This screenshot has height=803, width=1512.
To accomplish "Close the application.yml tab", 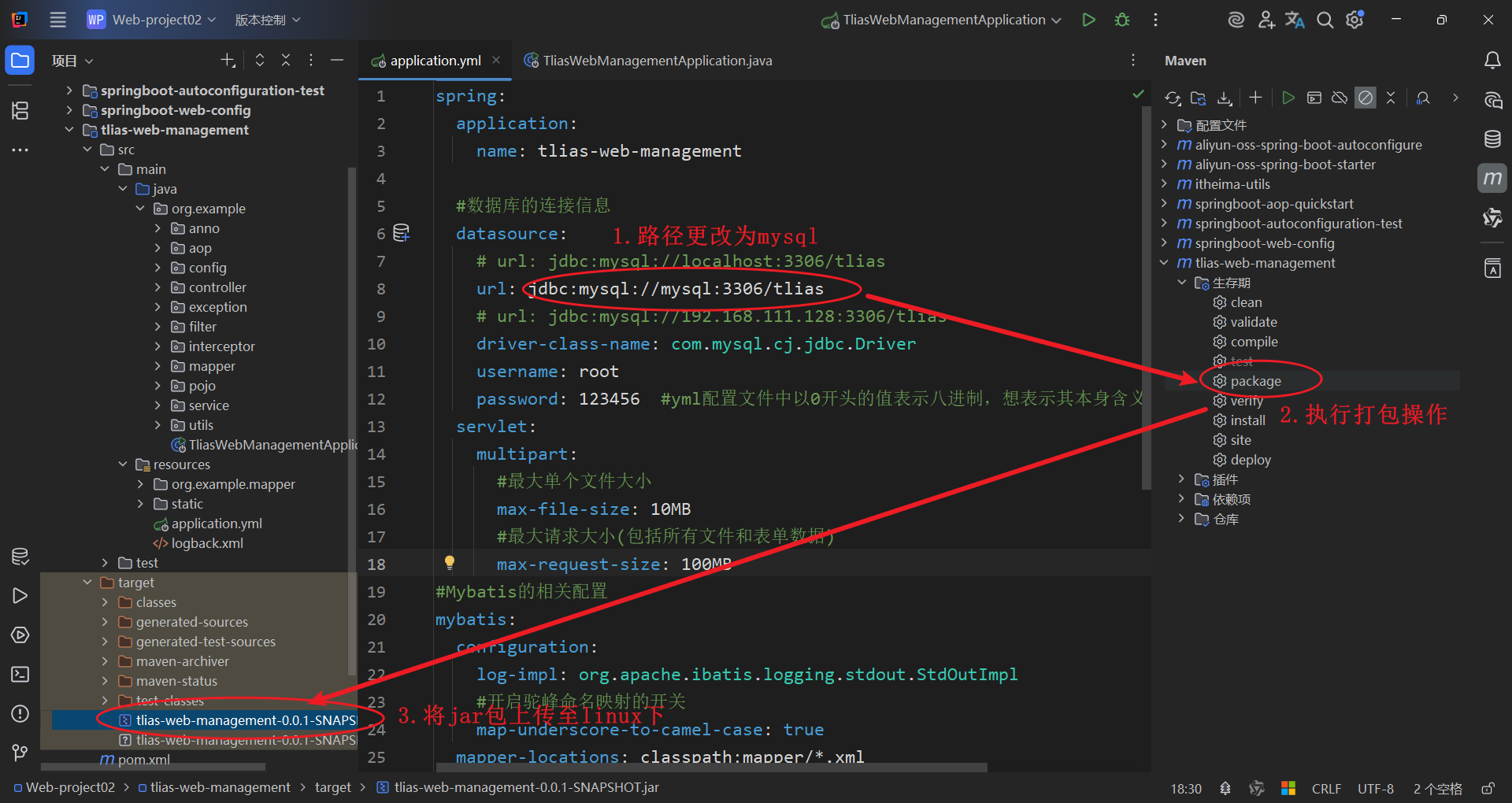I will point(496,60).
